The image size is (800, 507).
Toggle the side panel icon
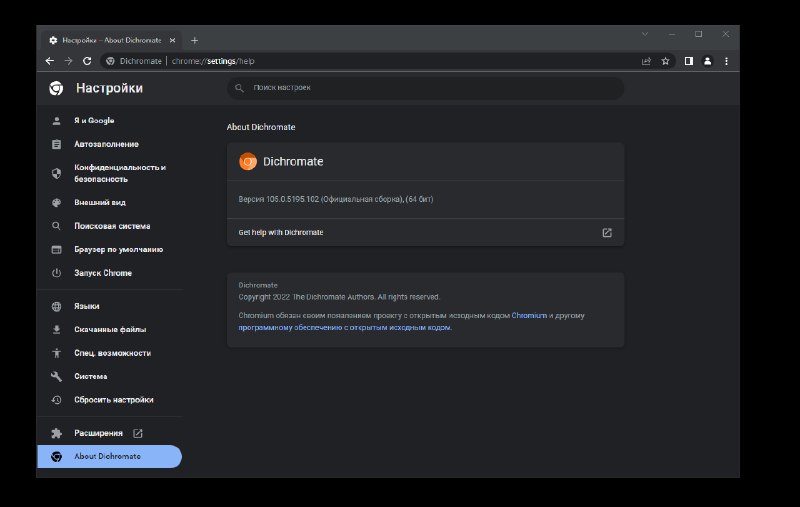click(x=689, y=61)
